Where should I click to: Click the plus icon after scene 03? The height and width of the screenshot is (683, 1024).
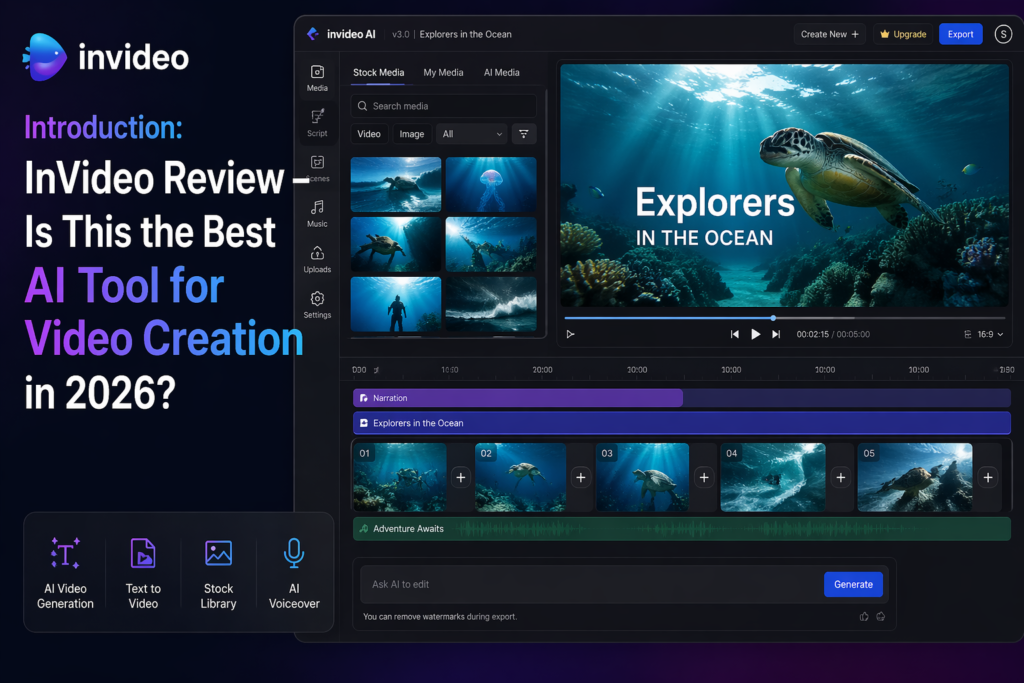pos(704,477)
